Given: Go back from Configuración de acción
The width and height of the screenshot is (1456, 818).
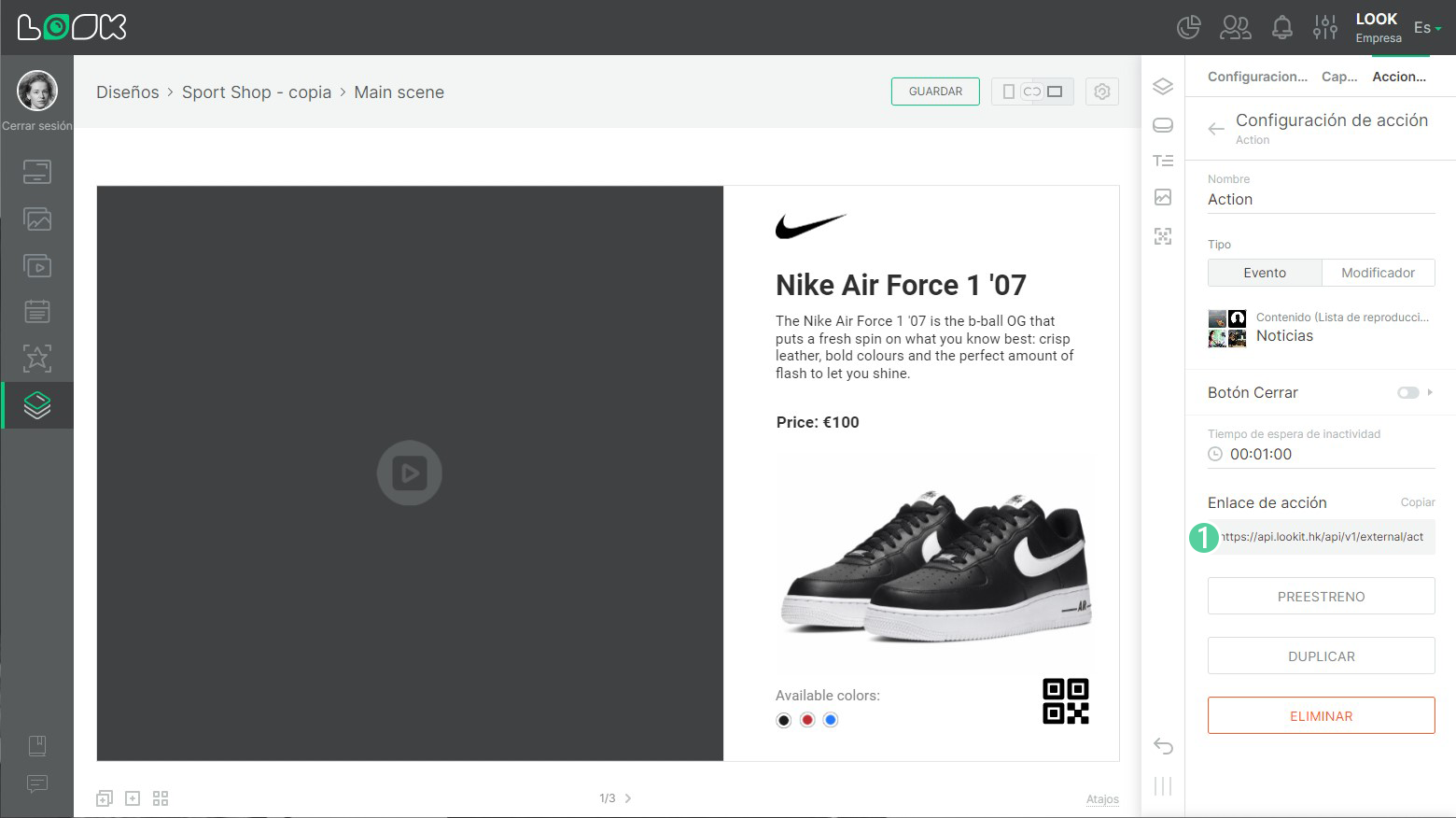Looking at the screenshot, I should [x=1216, y=129].
